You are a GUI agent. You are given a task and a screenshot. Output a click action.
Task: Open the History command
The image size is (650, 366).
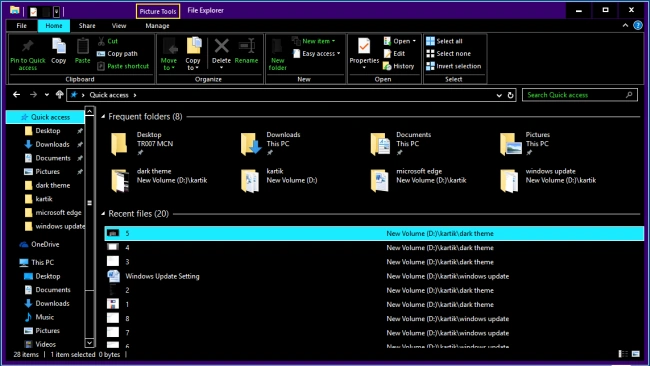pyautogui.click(x=398, y=66)
